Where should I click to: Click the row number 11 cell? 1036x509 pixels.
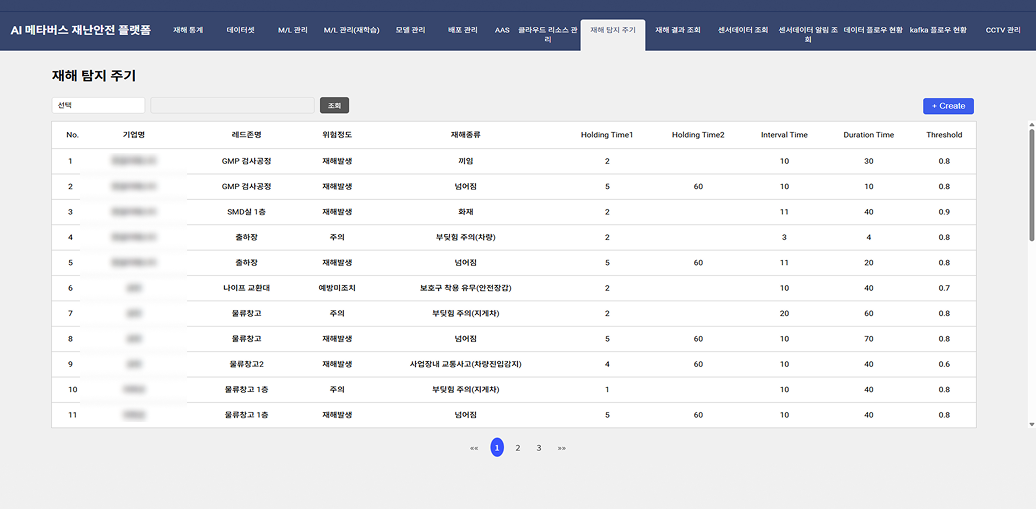click(x=73, y=415)
